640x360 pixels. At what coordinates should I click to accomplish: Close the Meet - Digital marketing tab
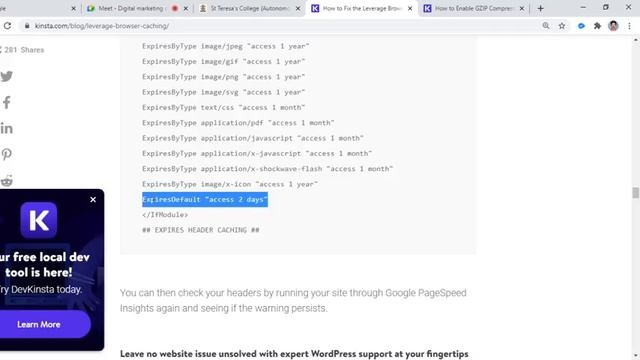(186, 8)
